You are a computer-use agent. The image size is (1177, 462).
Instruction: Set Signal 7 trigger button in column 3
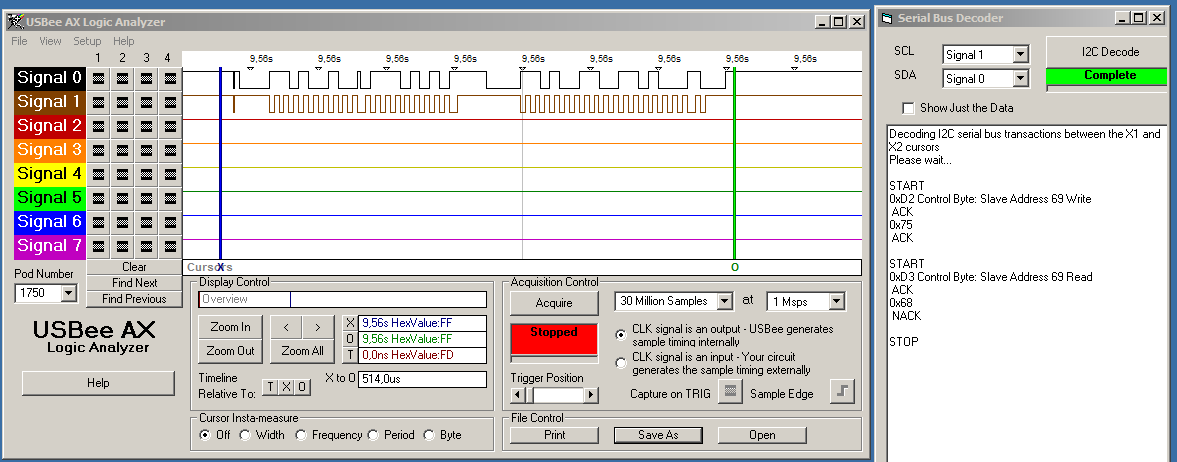(146, 246)
